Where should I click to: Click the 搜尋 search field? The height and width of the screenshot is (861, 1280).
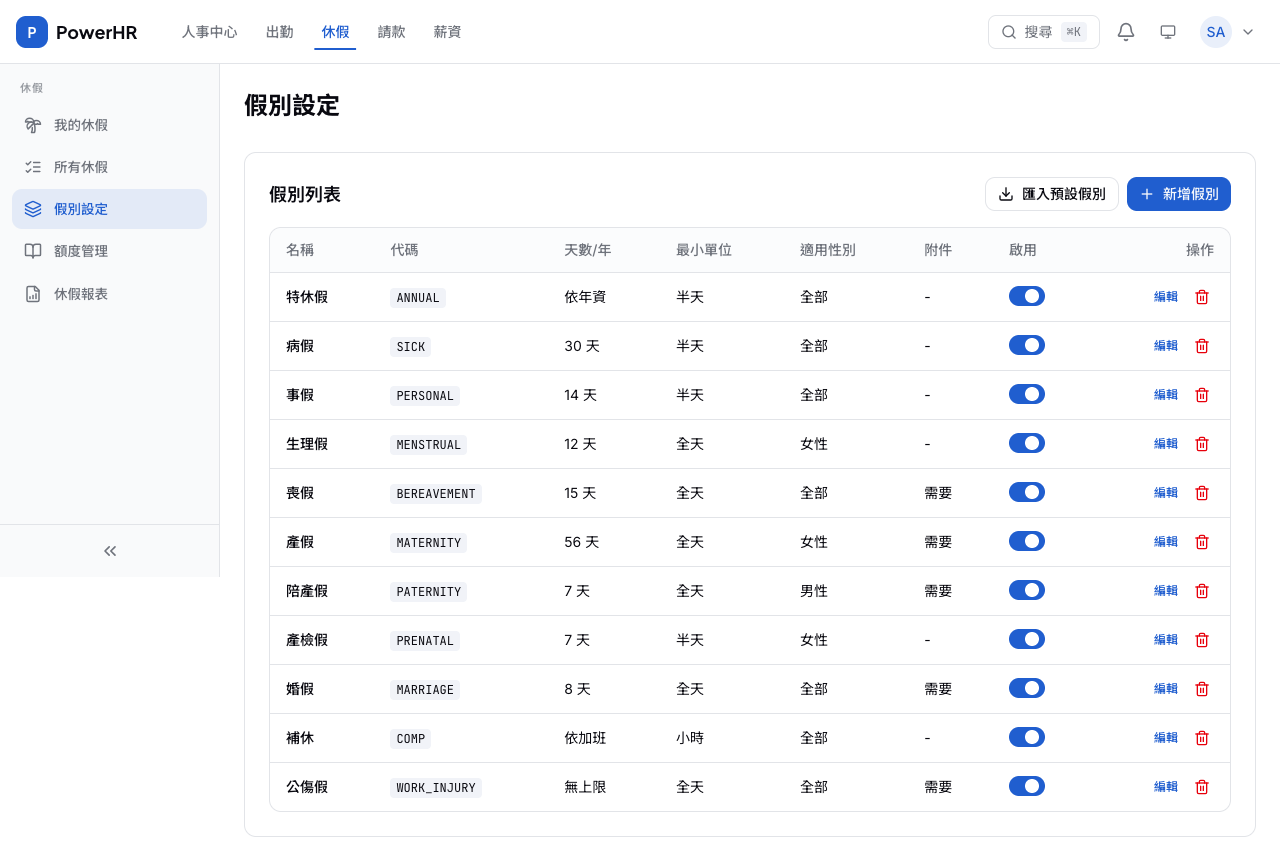1043,31
